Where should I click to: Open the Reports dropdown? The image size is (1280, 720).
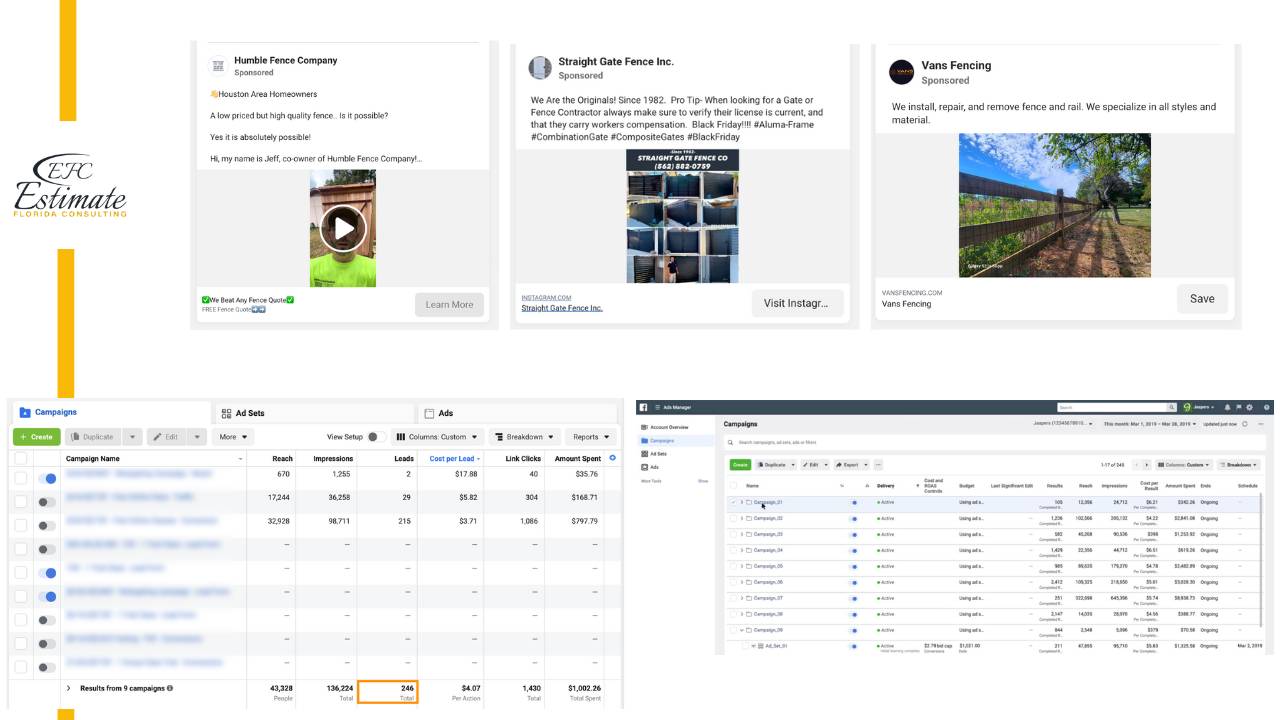(592, 437)
